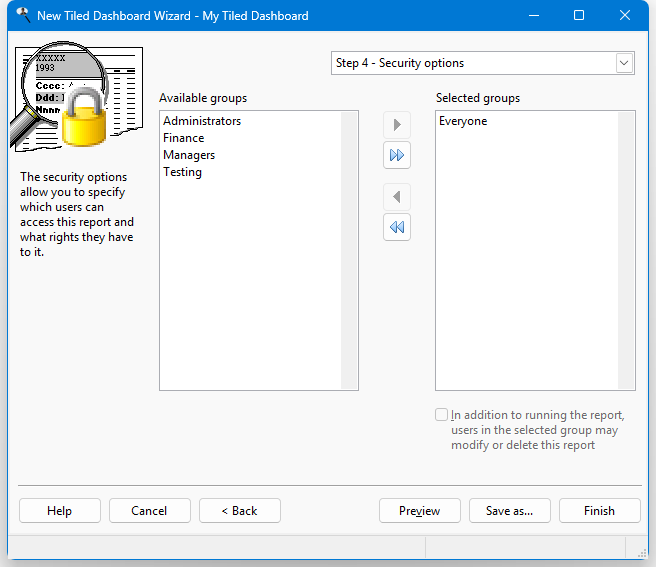Viewport: 656px width, 567px height.
Task: Go to previous step with Back
Action: pyautogui.click(x=239, y=511)
